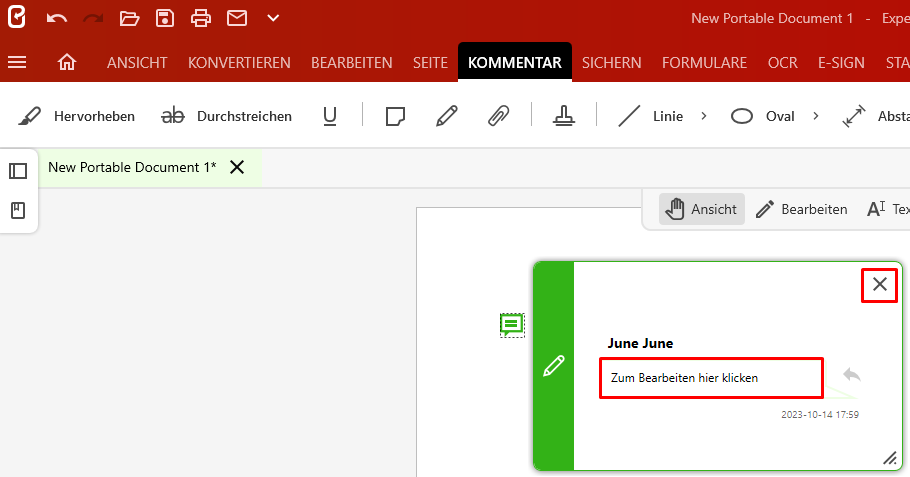Expand the Oval shape options arrow
Screen dimensions: 910x477
tap(816, 116)
